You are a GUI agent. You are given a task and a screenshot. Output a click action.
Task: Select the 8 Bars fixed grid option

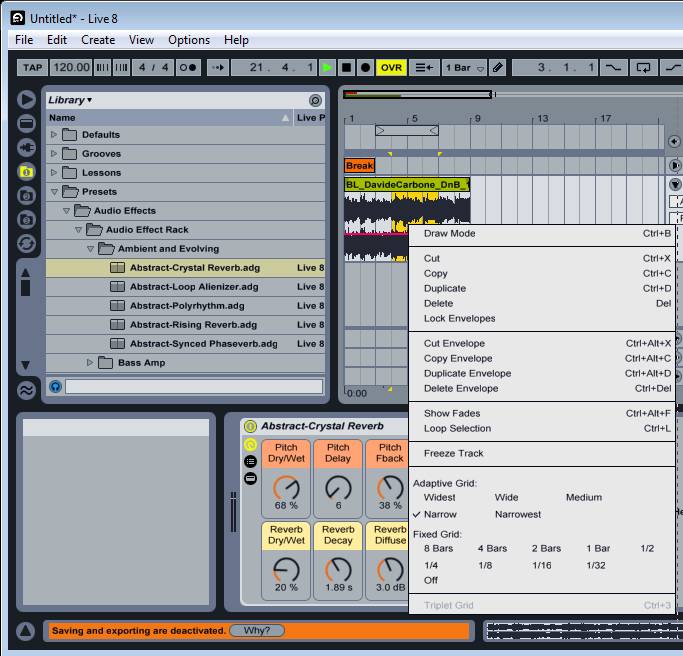pos(439,548)
